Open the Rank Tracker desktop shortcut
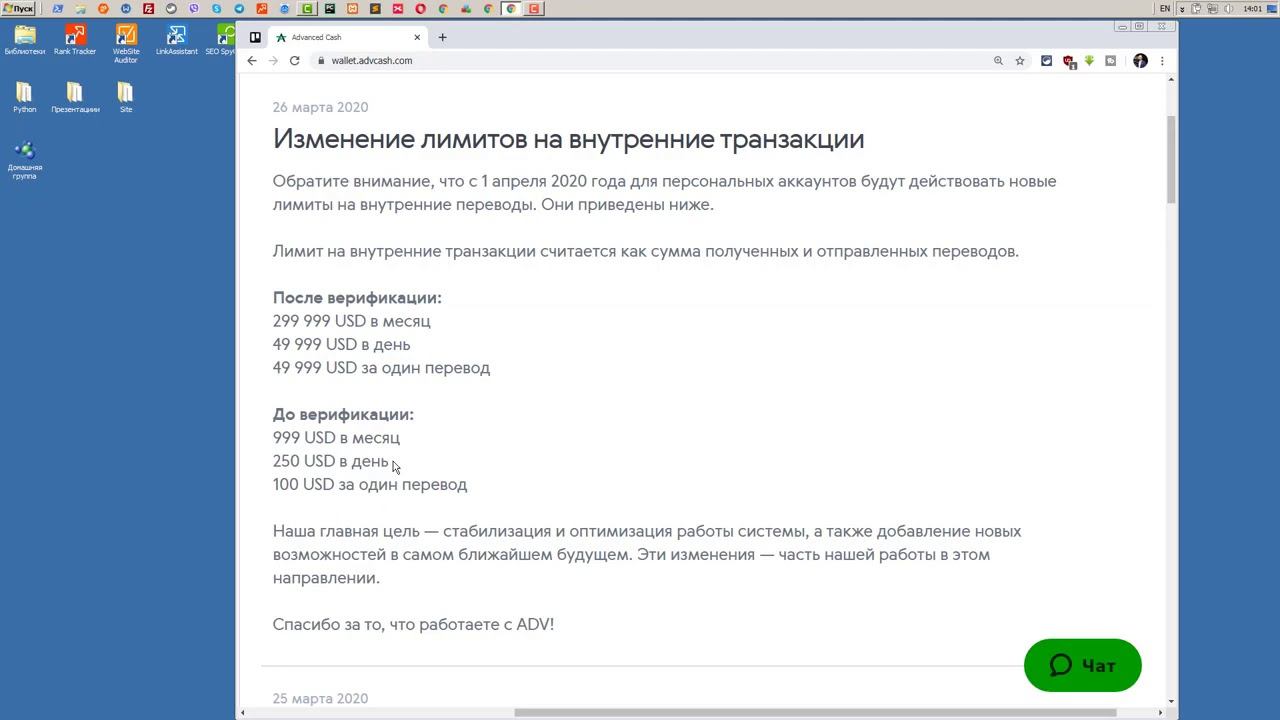1280x720 pixels. 75,41
